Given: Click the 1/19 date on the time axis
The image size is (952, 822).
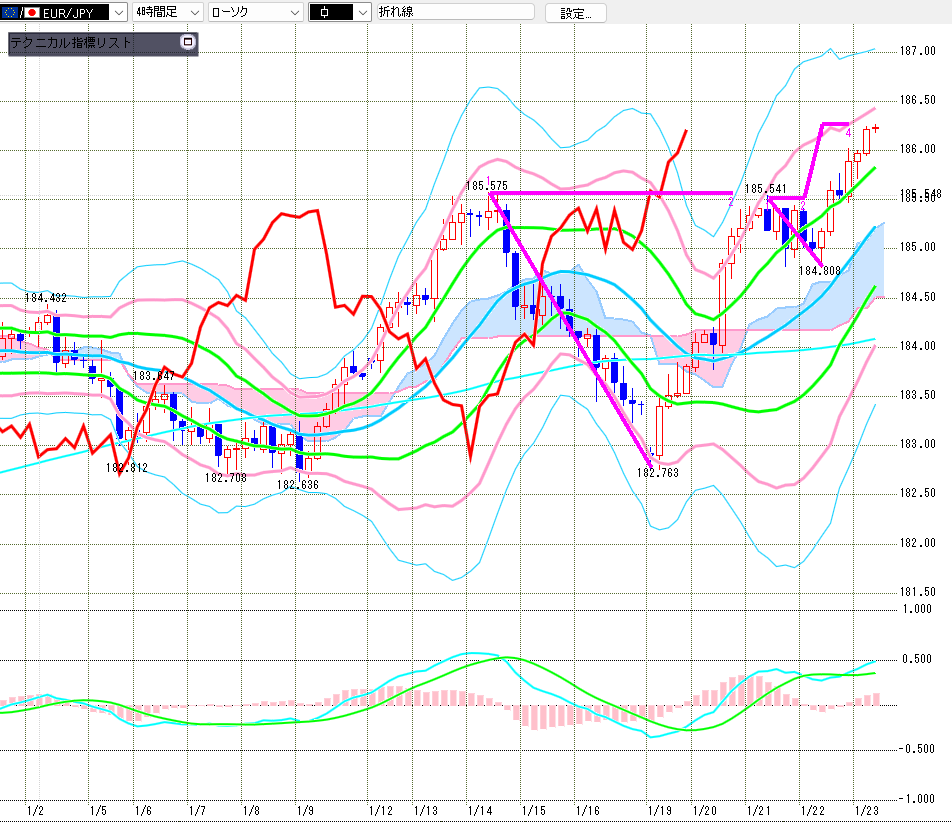Looking at the screenshot, I should [659, 810].
